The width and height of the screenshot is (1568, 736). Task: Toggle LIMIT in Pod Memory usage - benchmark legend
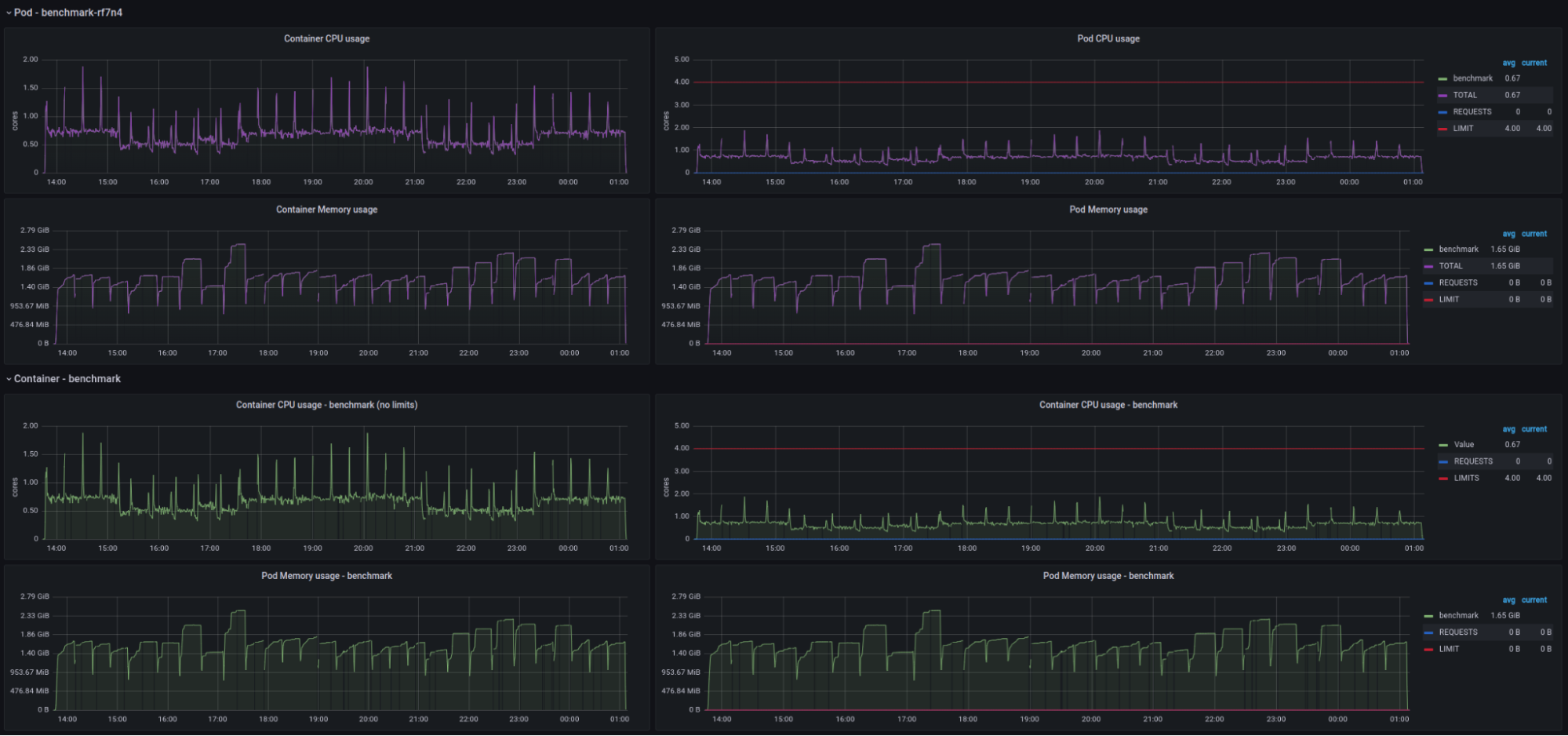coord(1449,650)
